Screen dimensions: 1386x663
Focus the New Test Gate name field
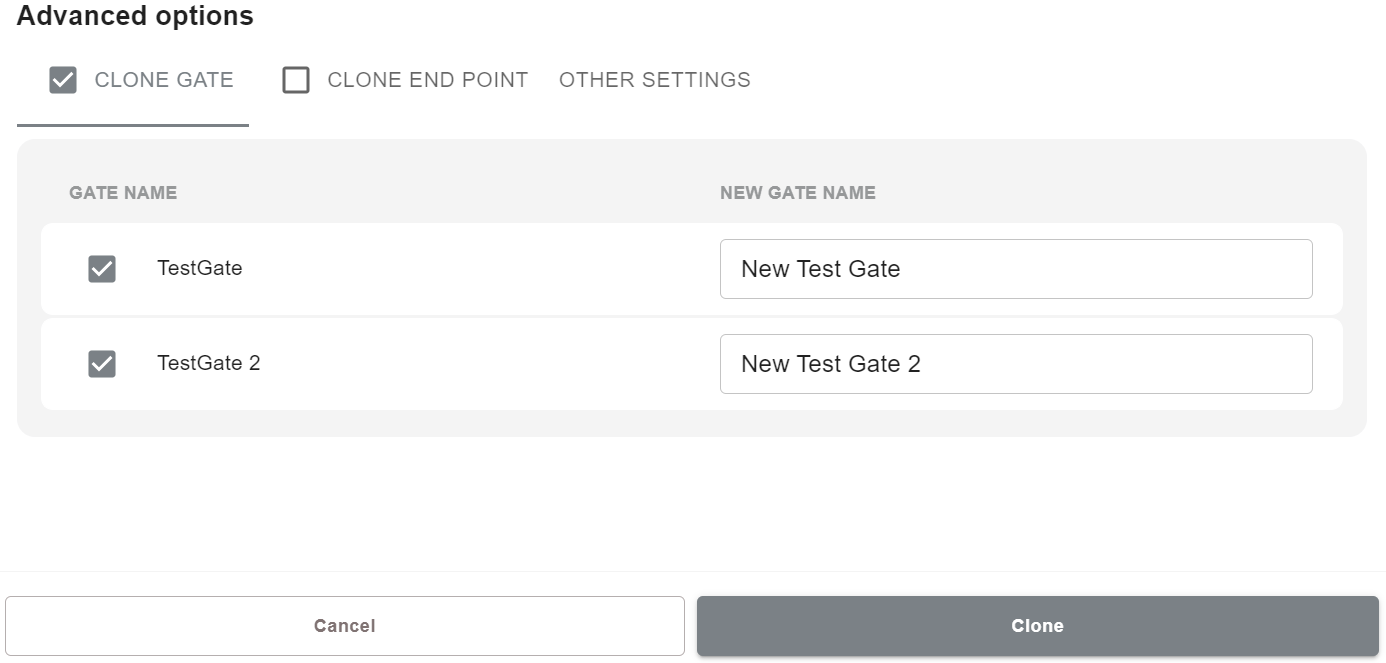pyautogui.click(x=1015, y=269)
